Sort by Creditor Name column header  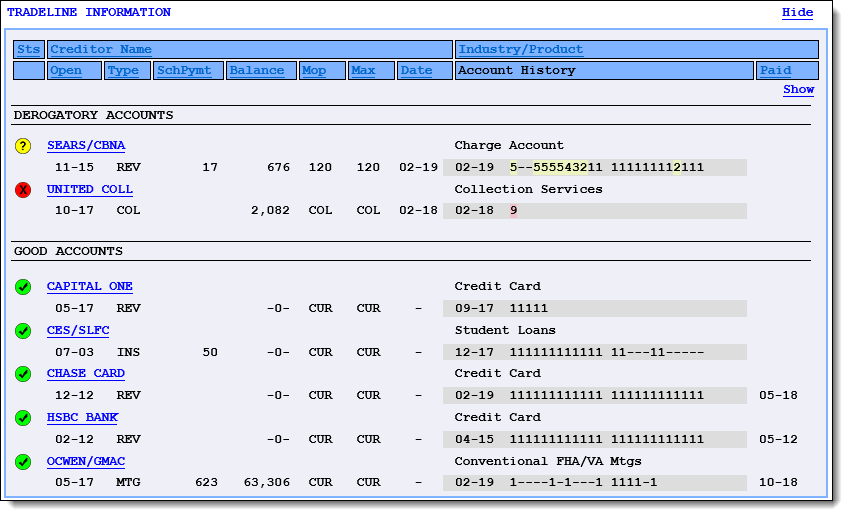[101, 49]
